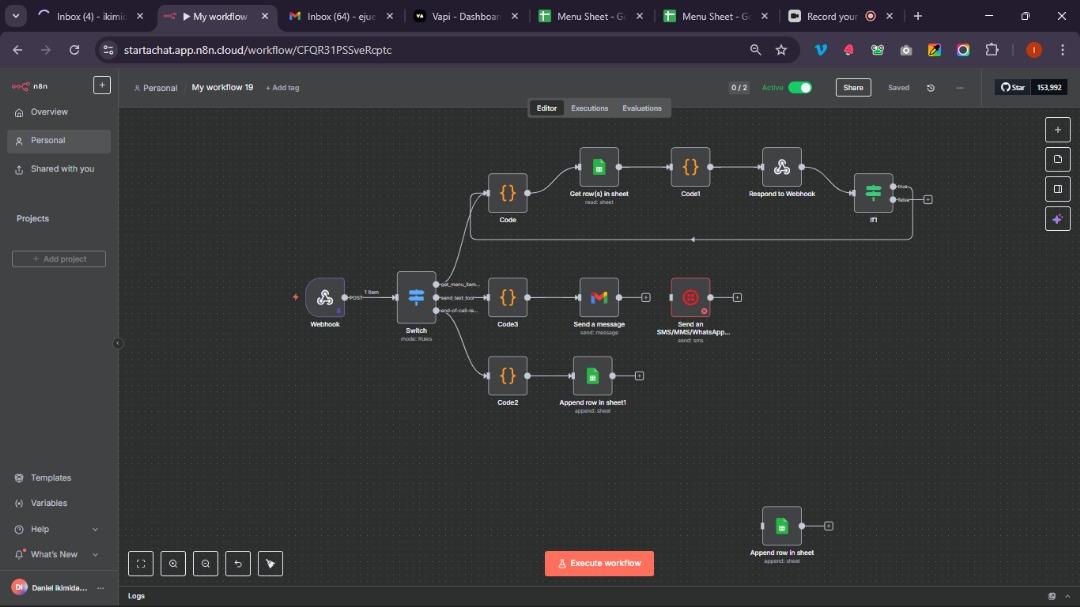Switch to the Evaluations tab

[642, 108]
